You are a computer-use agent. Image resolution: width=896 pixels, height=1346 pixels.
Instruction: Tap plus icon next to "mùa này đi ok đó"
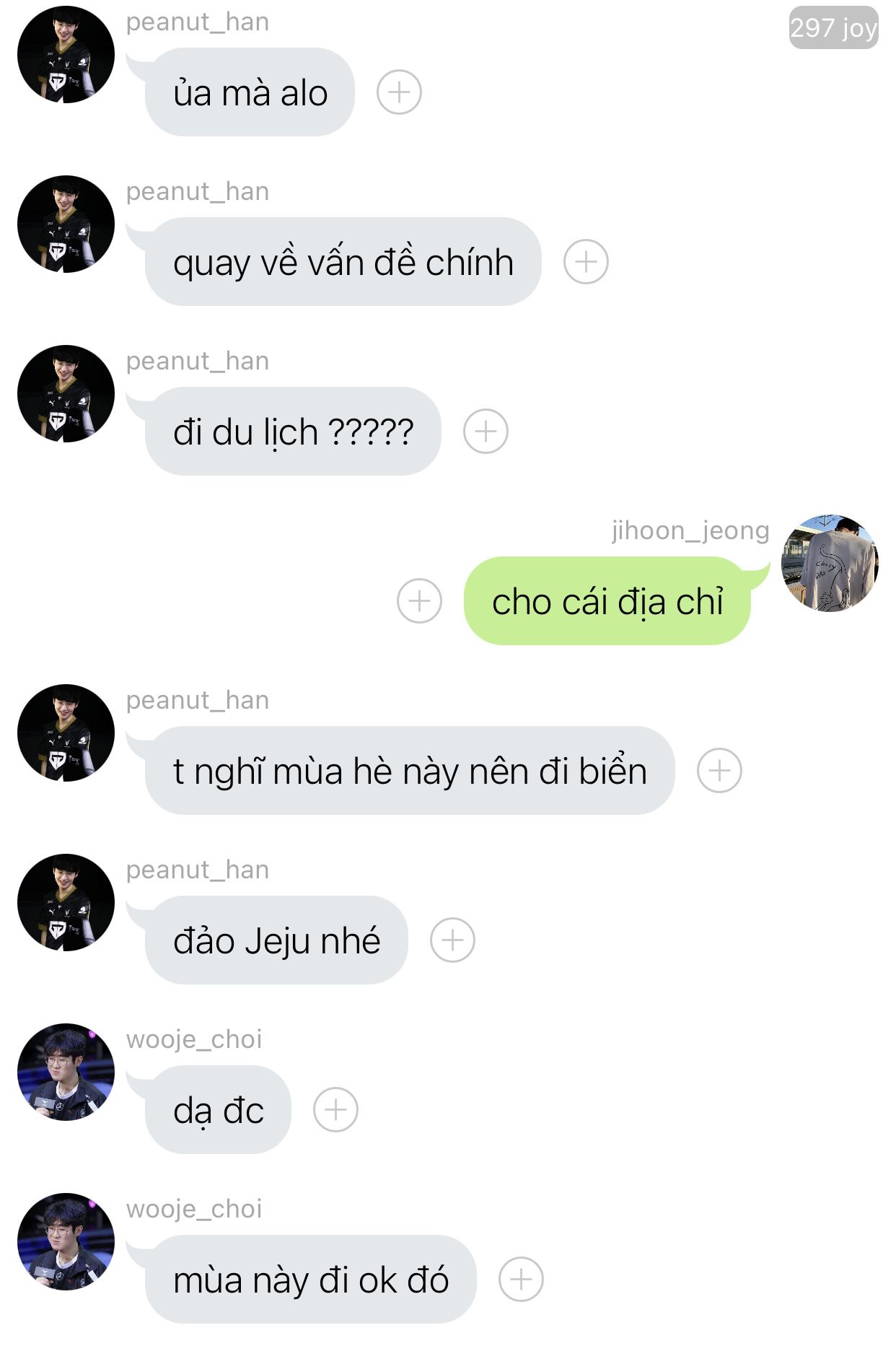coord(521,1280)
